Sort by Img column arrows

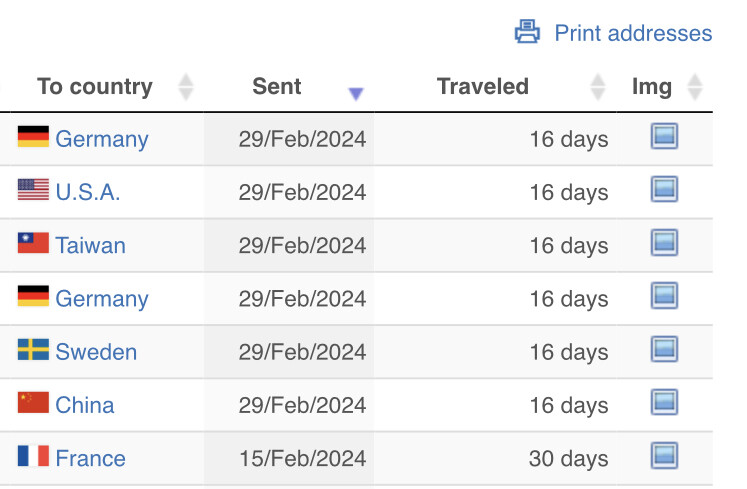coord(695,87)
